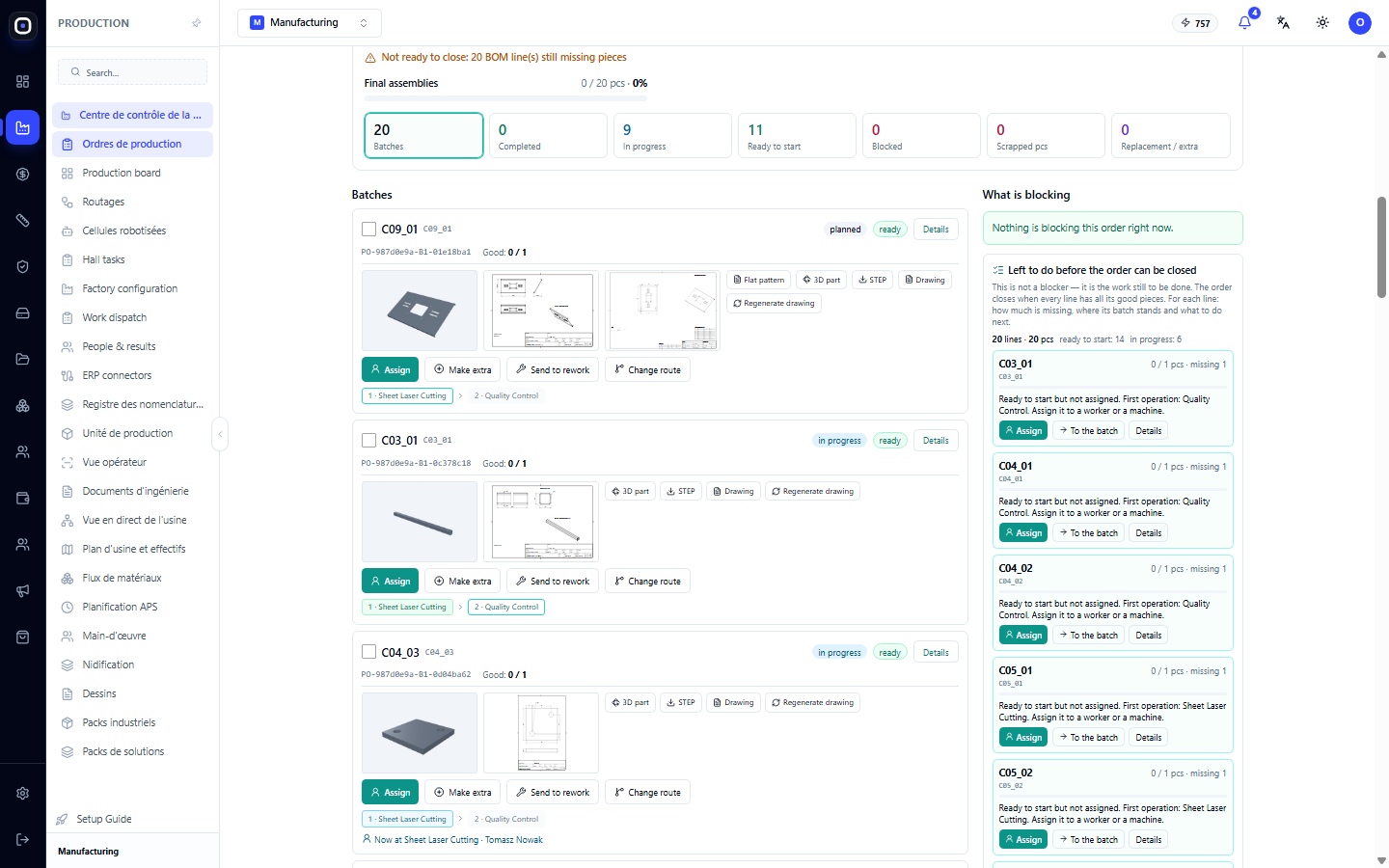Download Flat pattern for C09_01
Viewport: 1389px width, 868px height.
click(758, 280)
